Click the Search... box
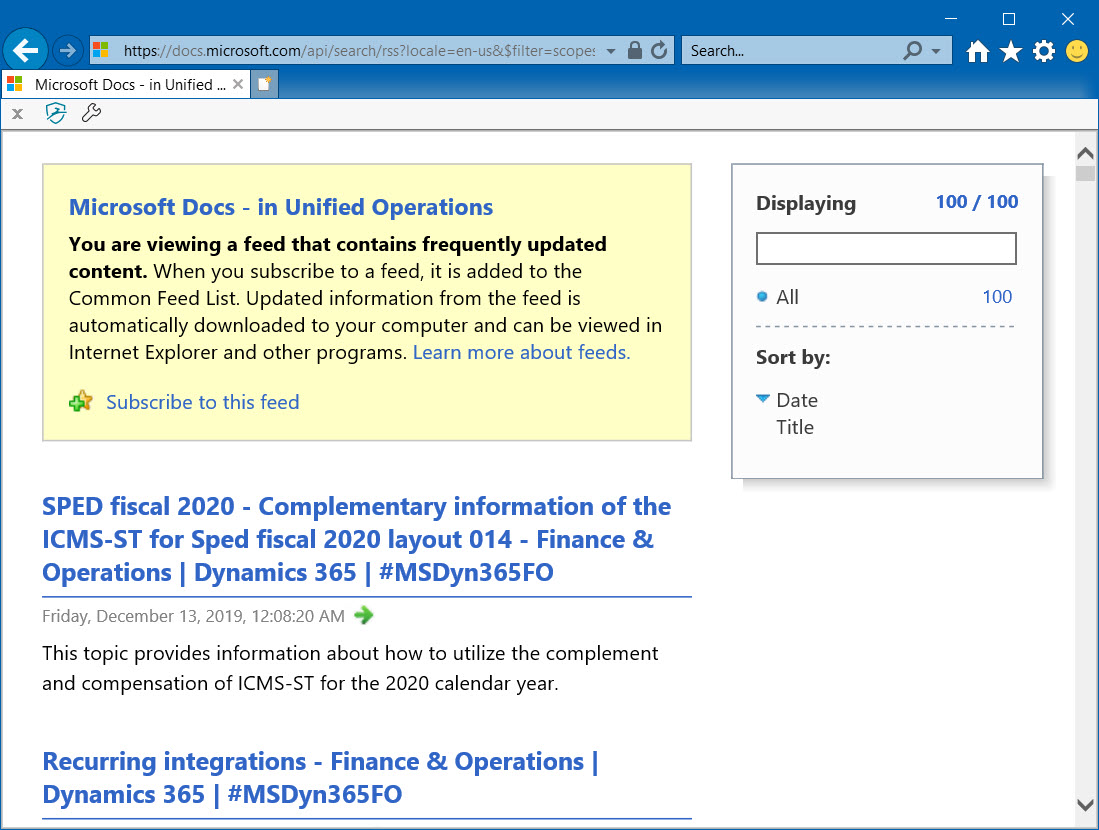This screenshot has height=830, width=1099. click(x=792, y=50)
